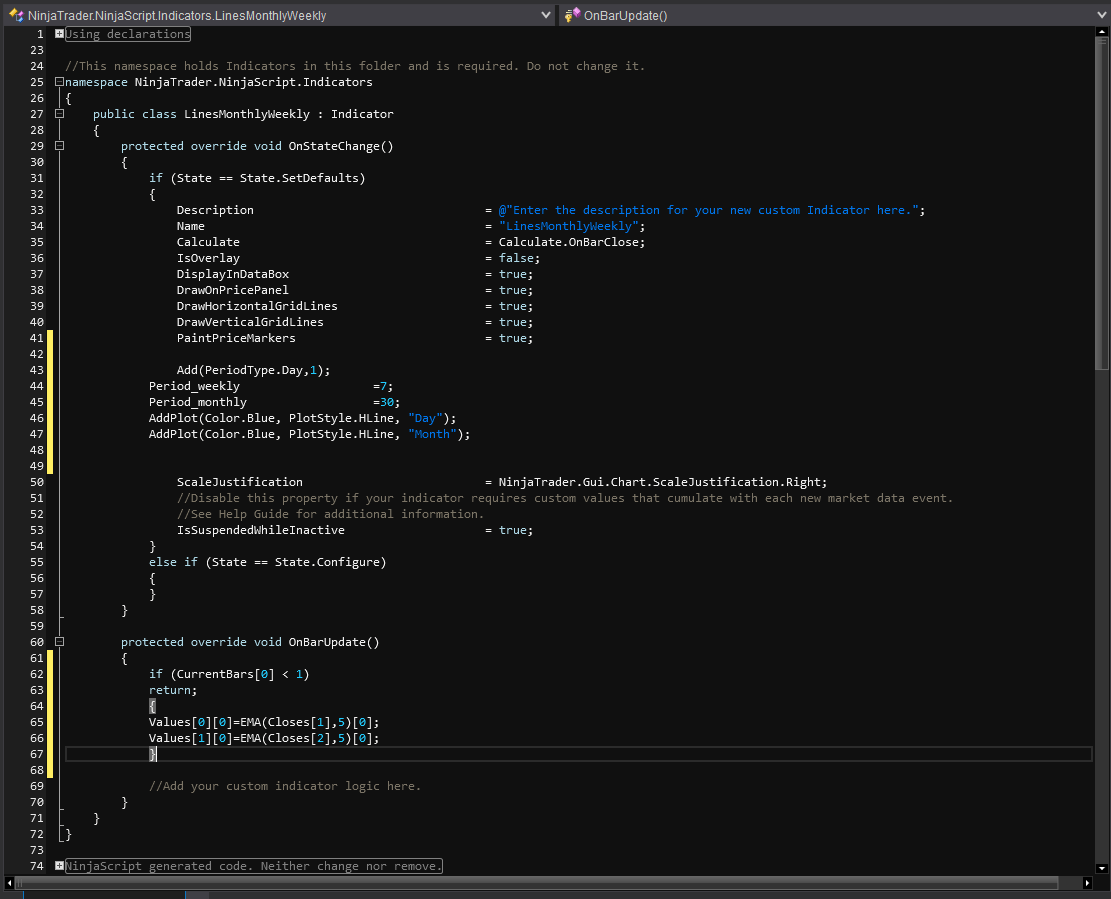
Task: Click the horizontal scrollbar left arrow
Action: [x=10, y=883]
